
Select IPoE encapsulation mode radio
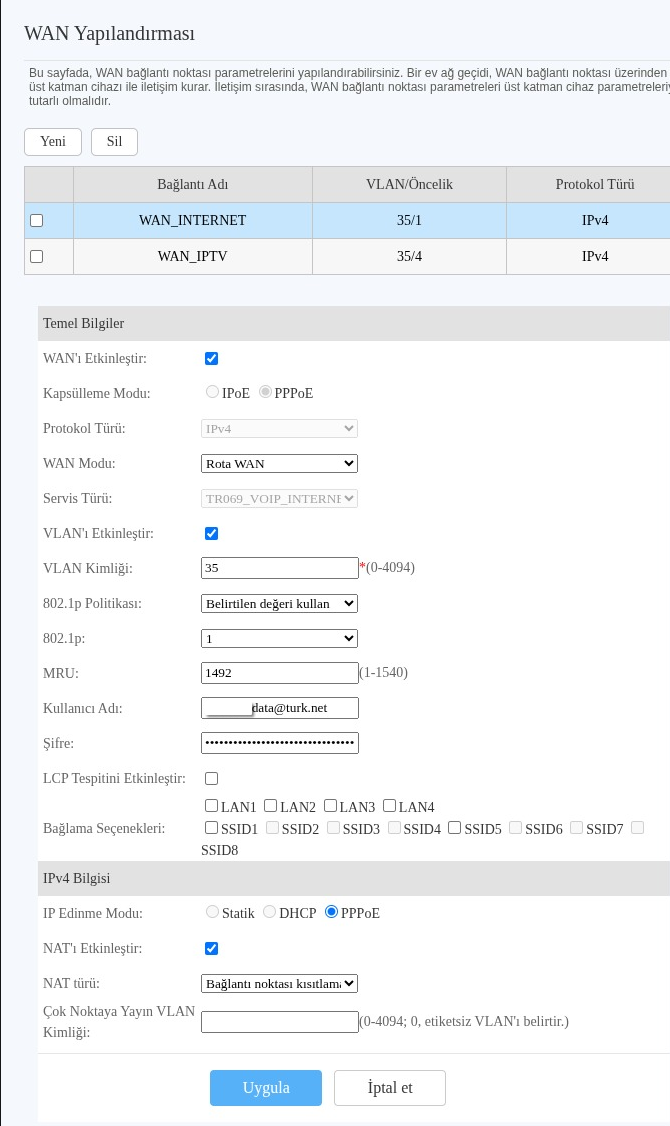(x=212, y=392)
